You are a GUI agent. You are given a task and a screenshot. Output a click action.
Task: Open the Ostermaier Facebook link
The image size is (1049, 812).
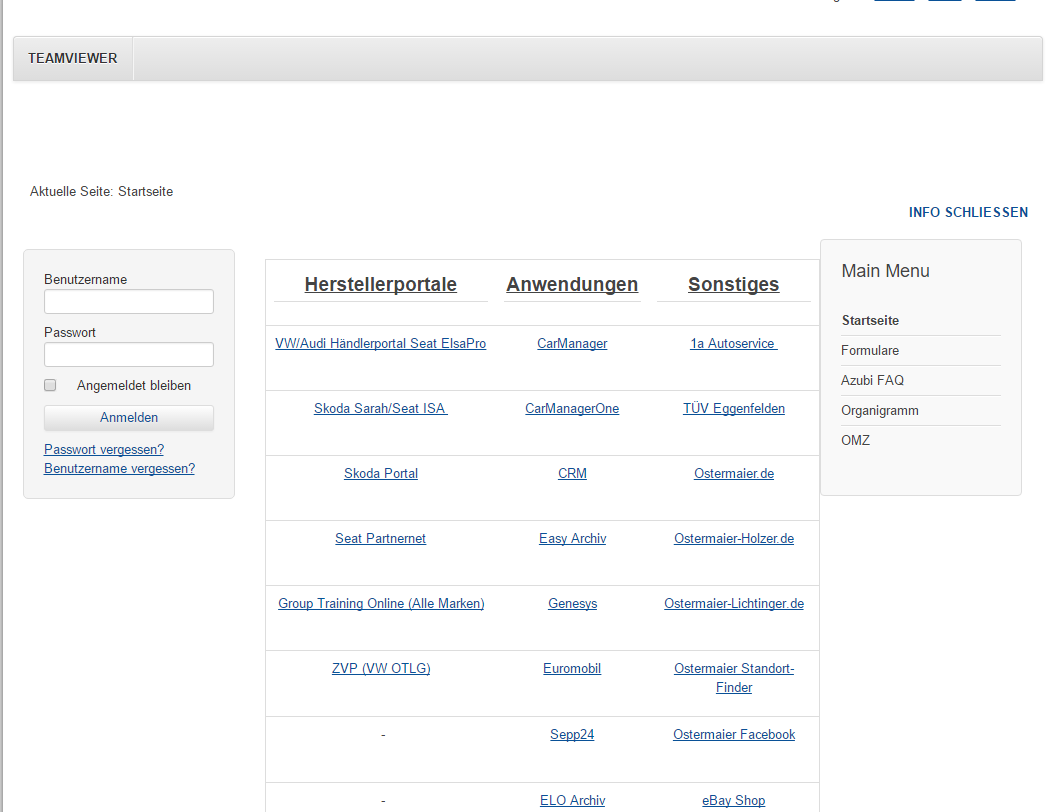(x=734, y=734)
